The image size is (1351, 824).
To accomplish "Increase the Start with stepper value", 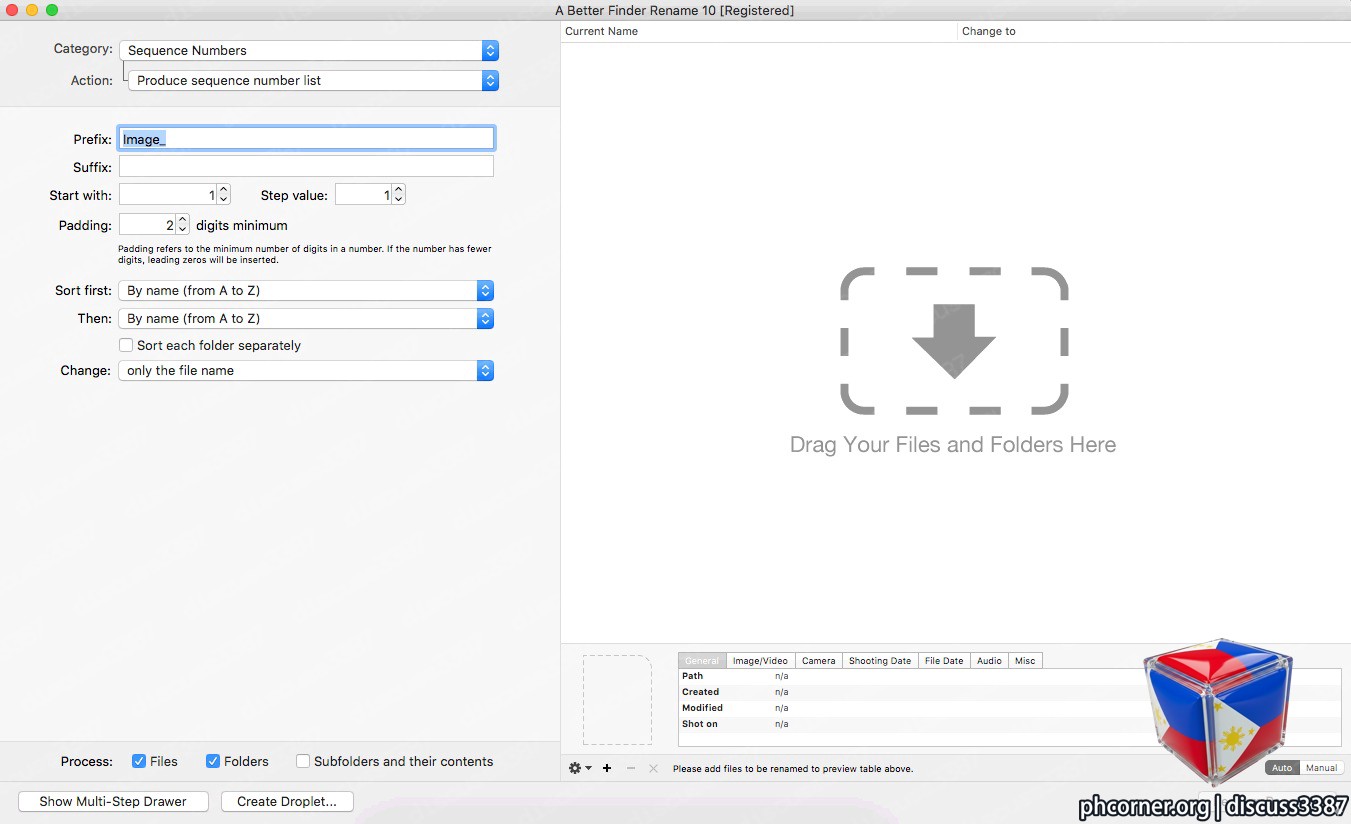I will point(223,190).
